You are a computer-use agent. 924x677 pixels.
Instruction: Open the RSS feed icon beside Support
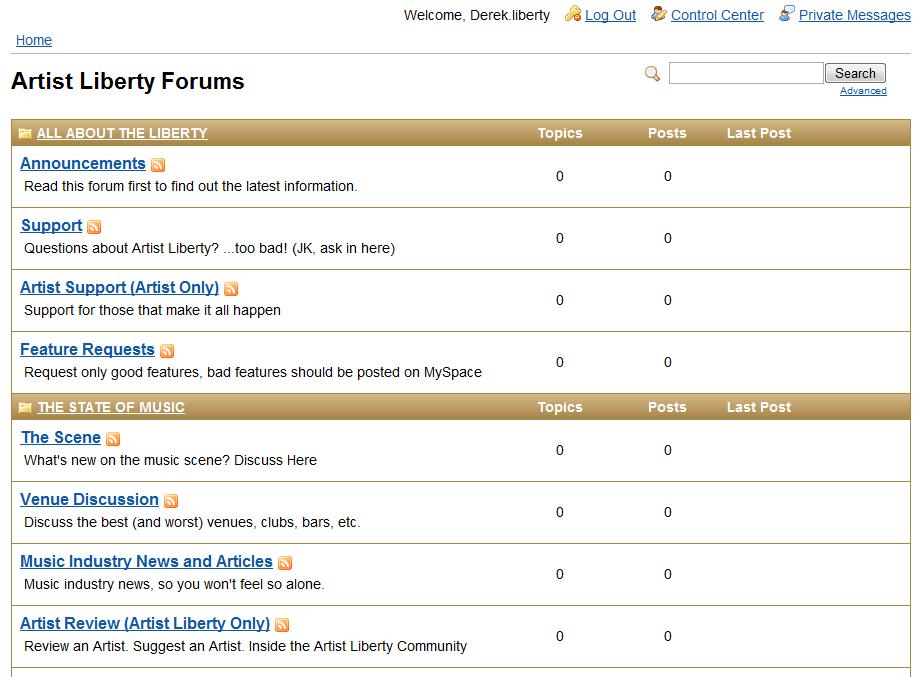pyautogui.click(x=94, y=227)
